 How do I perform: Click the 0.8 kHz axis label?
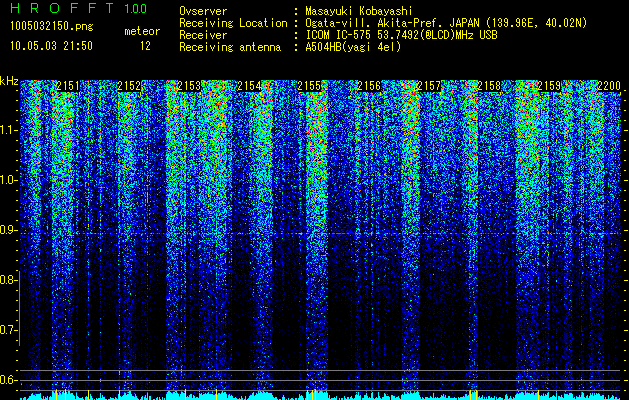pyautogui.click(x=7, y=280)
